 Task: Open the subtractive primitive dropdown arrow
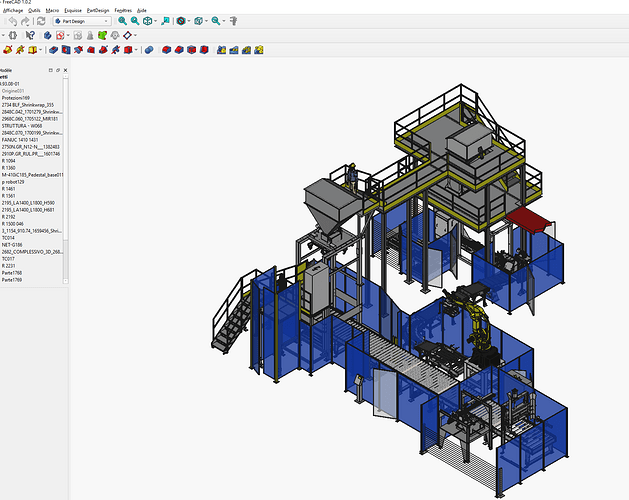[136, 50]
